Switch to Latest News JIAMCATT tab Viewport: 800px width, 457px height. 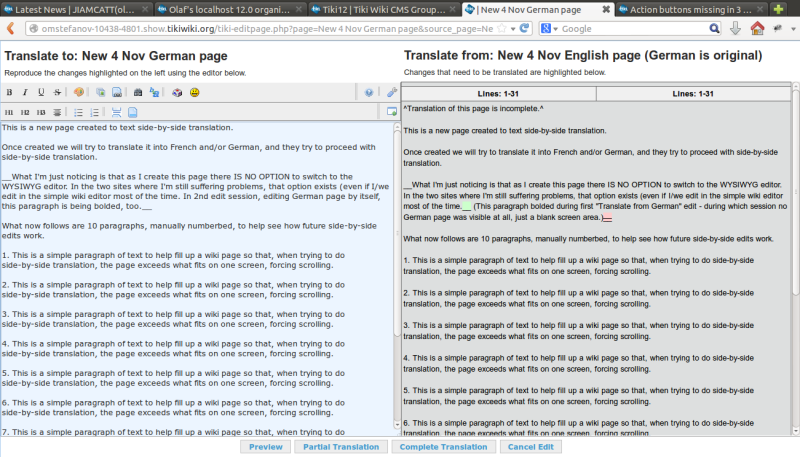pos(75,9)
